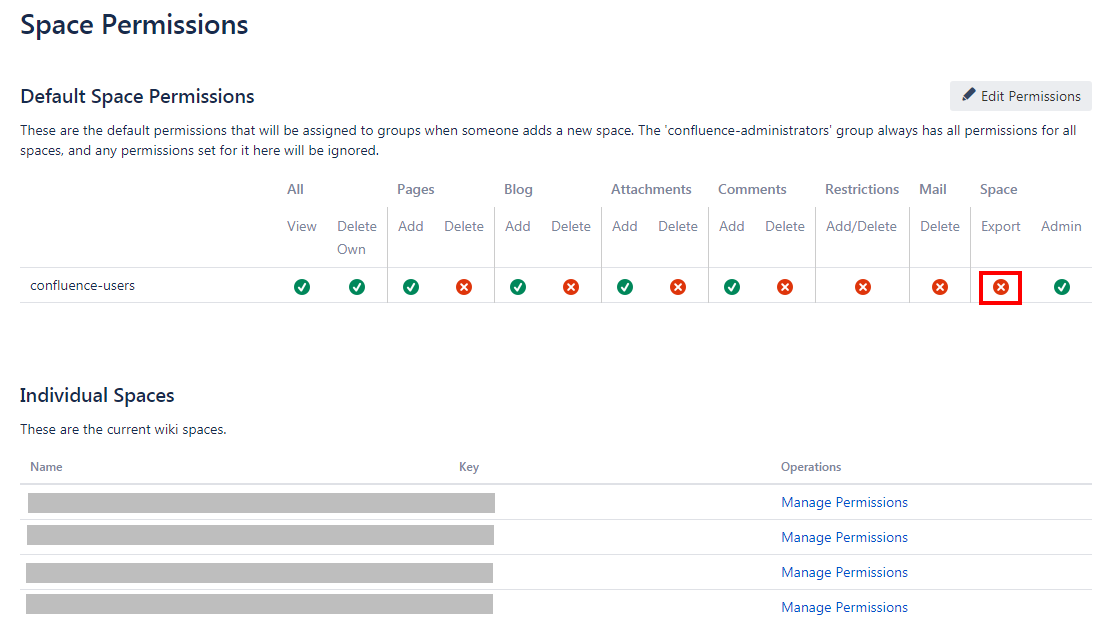Click the Delete Own green checkmark icon
This screenshot has width=1097, height=624.
[357, 287]
